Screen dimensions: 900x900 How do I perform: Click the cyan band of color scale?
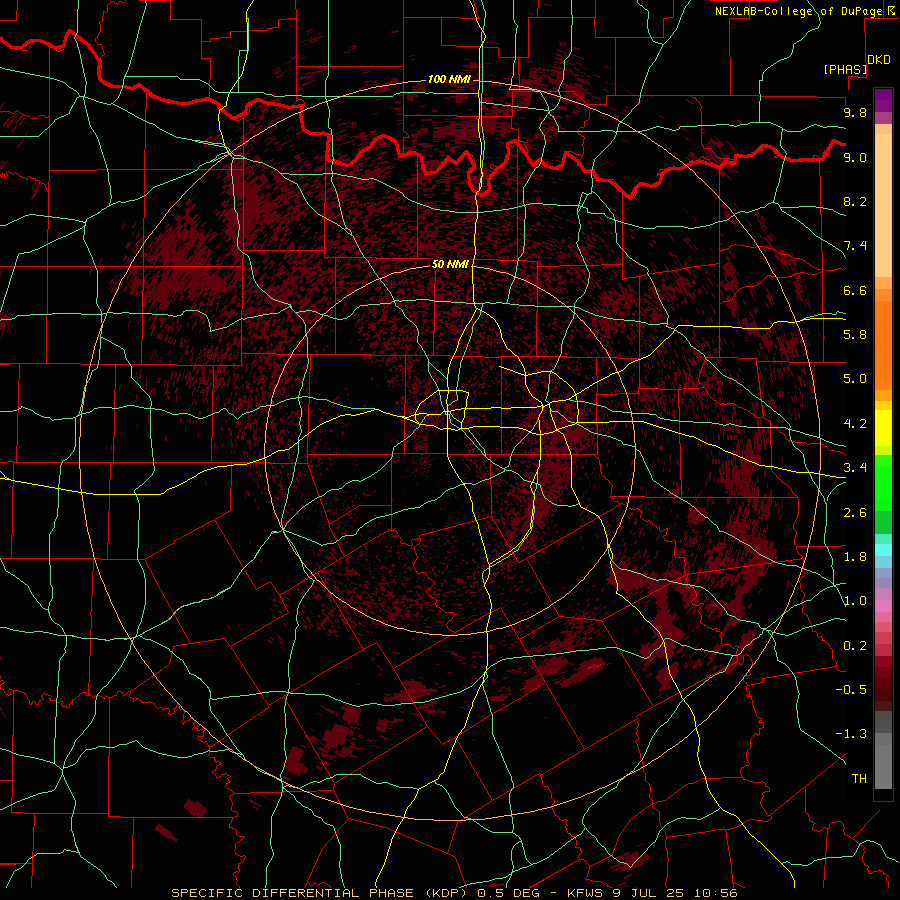pos(883,550)
